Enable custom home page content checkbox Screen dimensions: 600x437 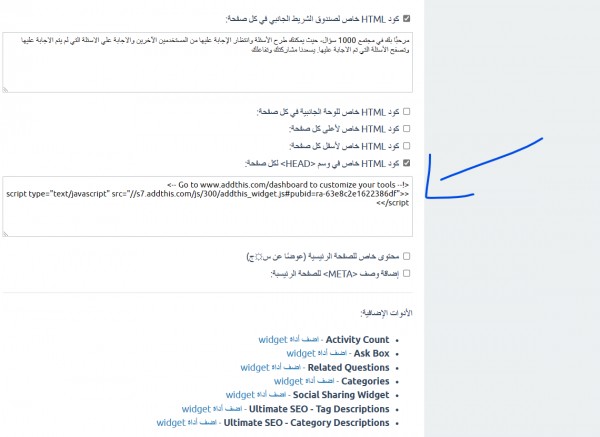click(405, 257)
